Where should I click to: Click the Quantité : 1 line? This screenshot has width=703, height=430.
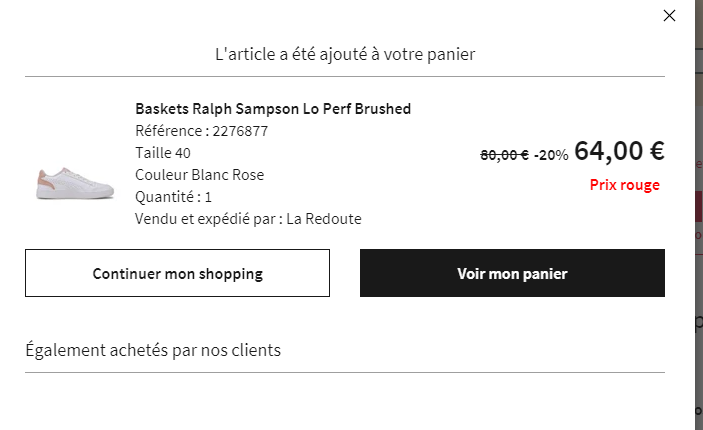tap(173, 197)
